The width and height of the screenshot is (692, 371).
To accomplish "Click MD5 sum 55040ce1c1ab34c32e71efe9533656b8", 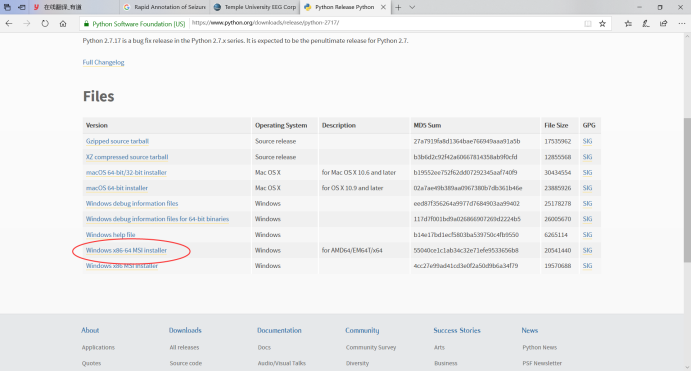I will [466, 250].
